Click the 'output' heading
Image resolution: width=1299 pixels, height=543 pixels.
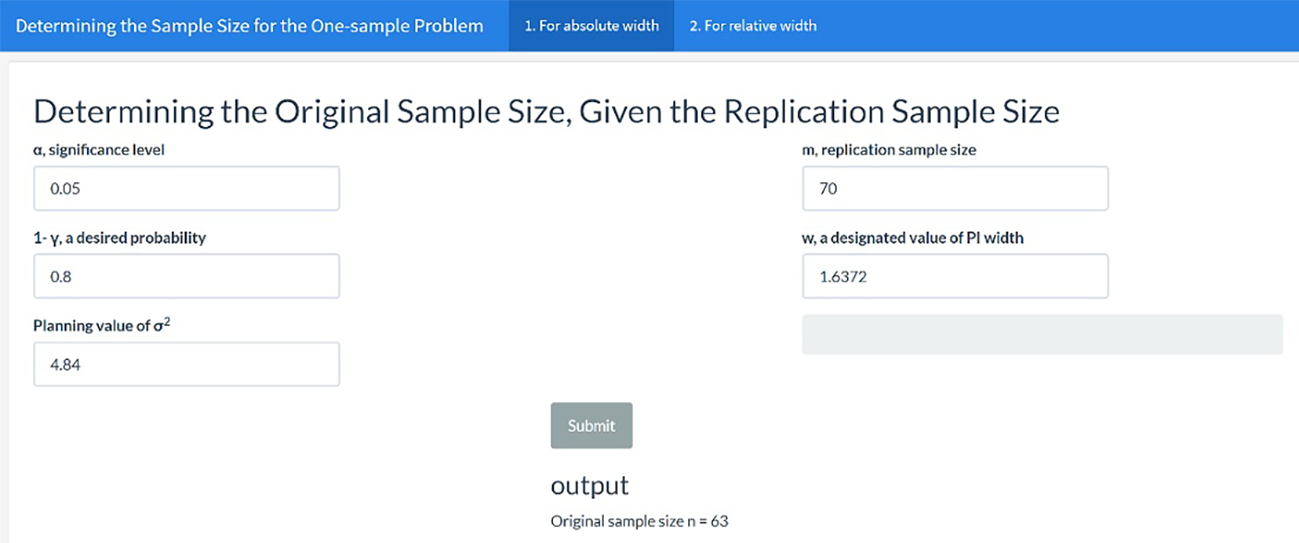point(589,486)
